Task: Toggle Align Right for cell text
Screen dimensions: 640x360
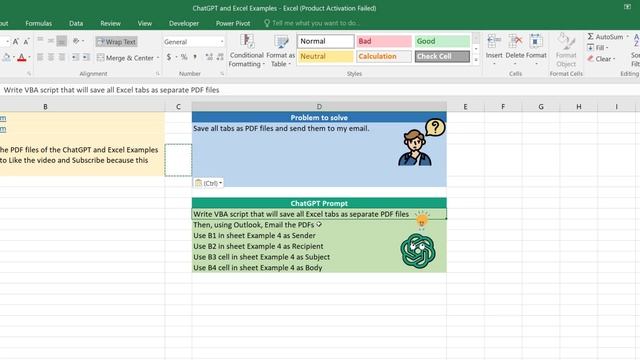Action: pos(62,58)
